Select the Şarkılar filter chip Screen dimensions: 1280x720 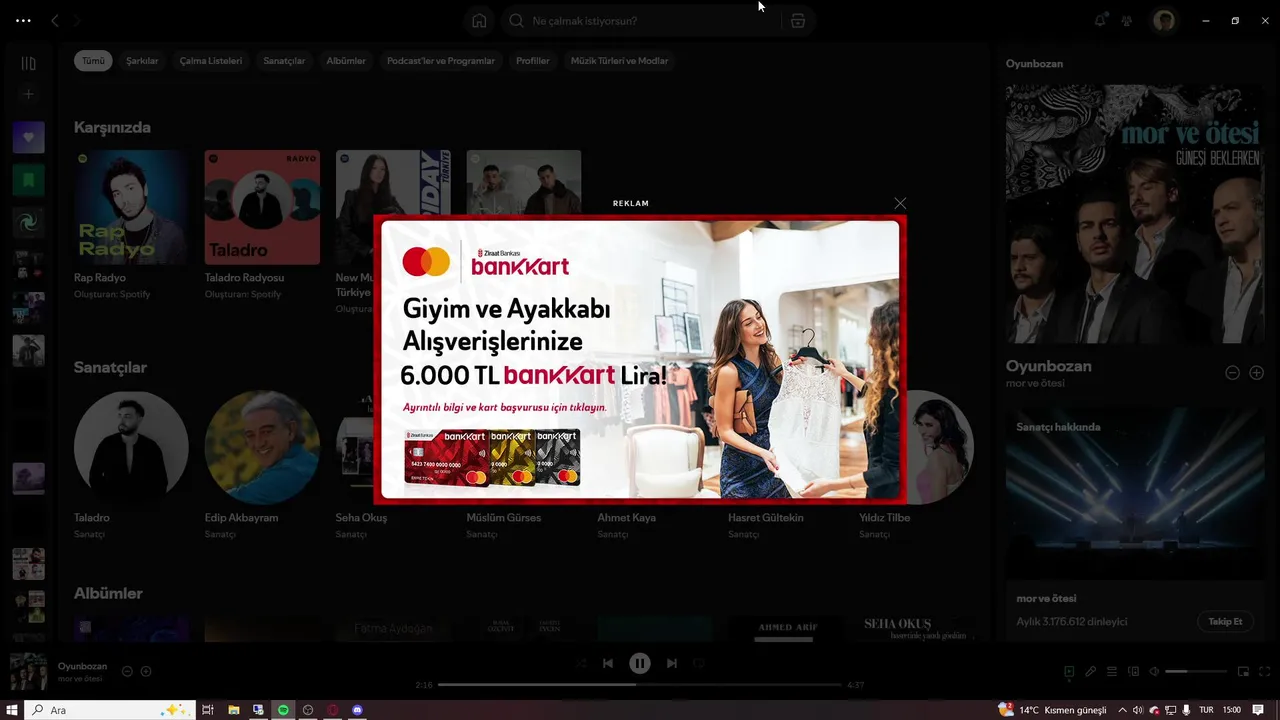142,61
